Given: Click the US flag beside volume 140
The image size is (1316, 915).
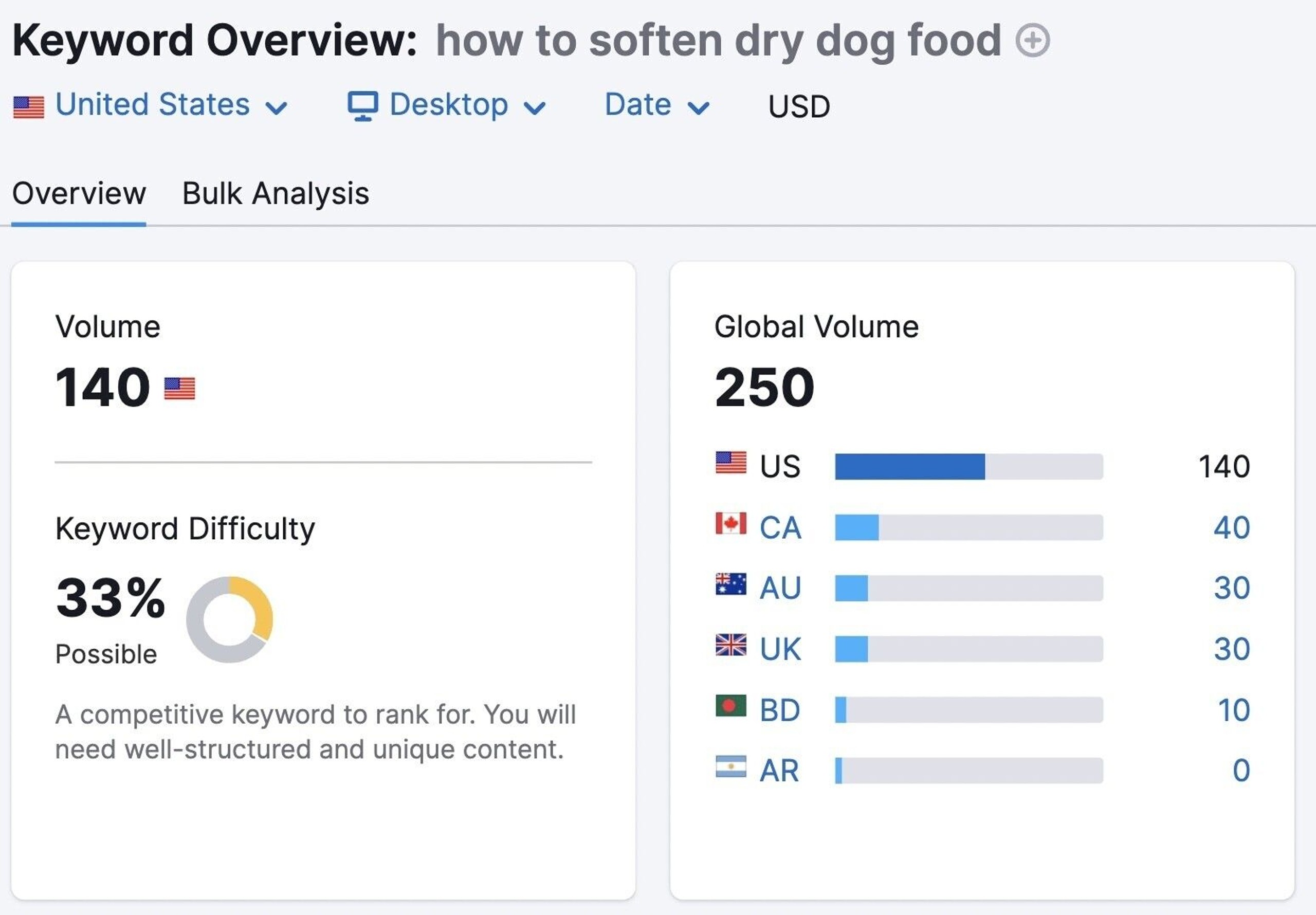Looking at the screenshot, I should click(x=179, y=389).
